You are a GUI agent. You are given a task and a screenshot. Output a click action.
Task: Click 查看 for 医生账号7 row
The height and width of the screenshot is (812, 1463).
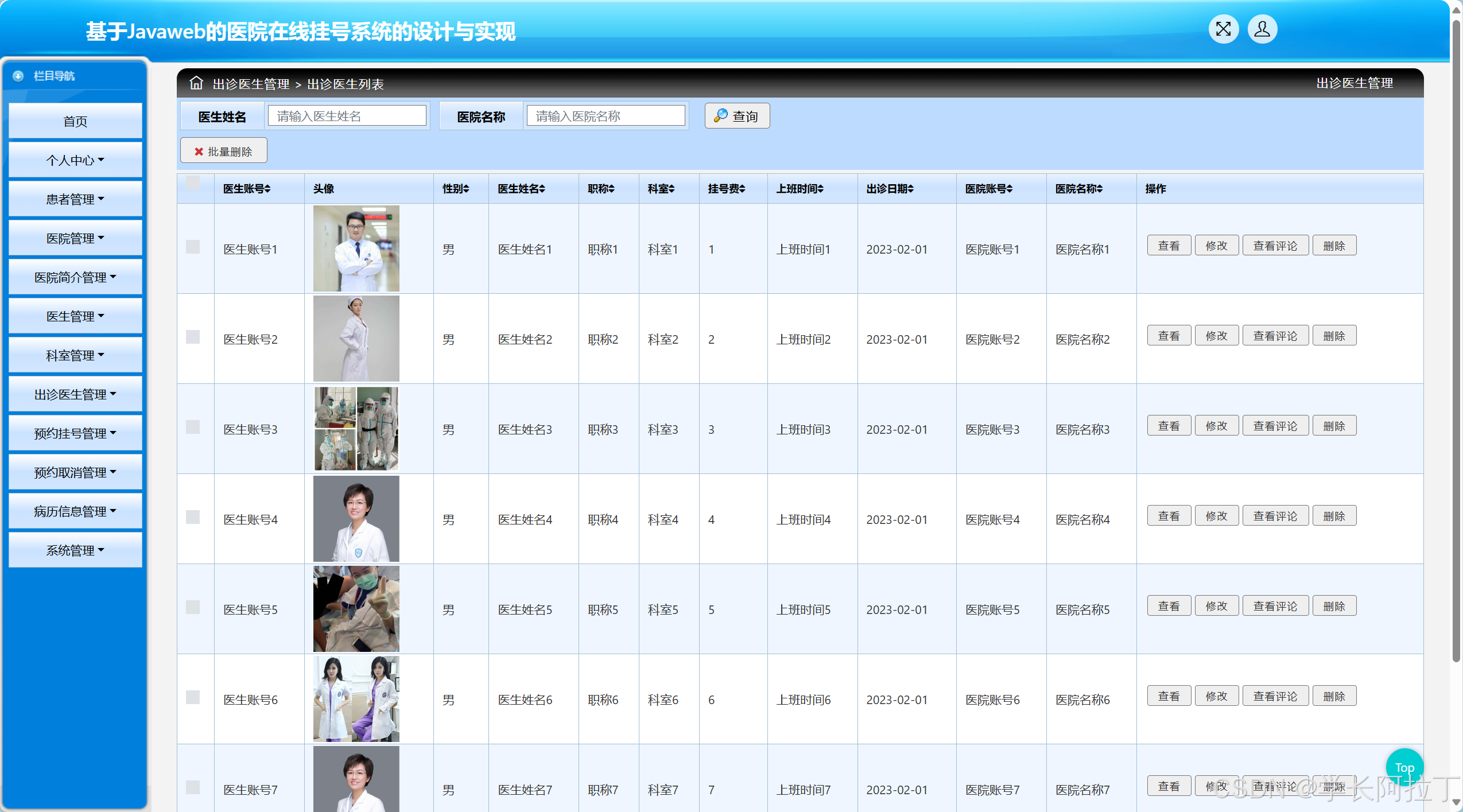(1169, 786)
